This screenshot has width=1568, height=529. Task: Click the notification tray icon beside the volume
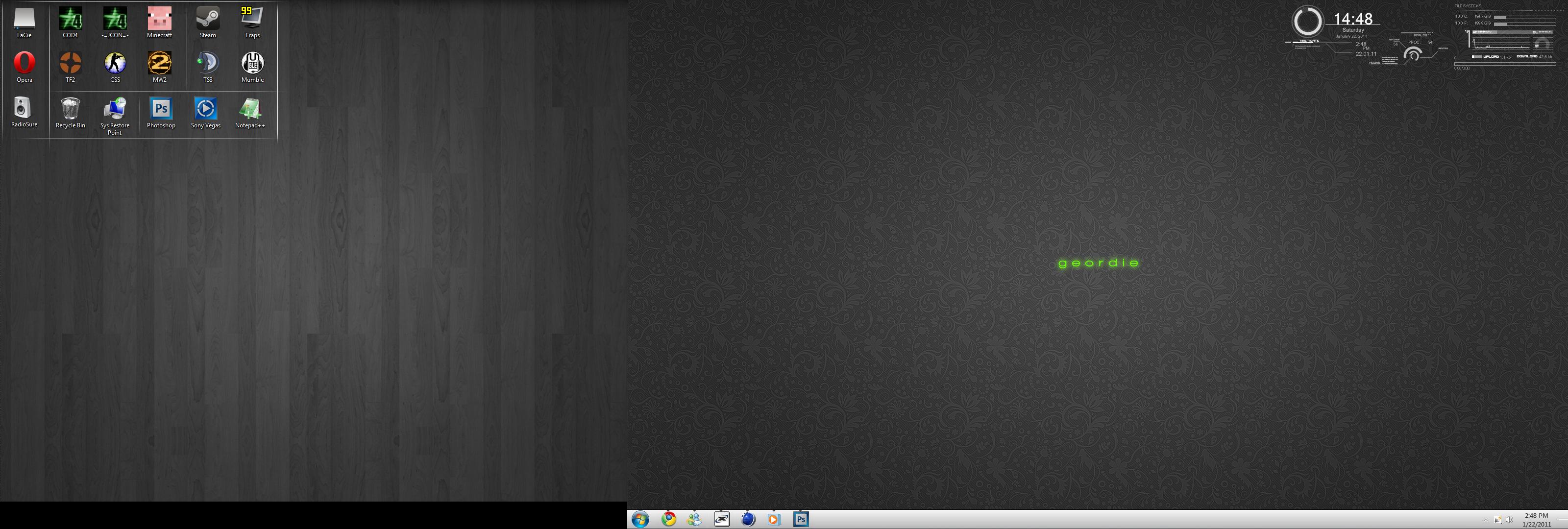(1497, 520)
